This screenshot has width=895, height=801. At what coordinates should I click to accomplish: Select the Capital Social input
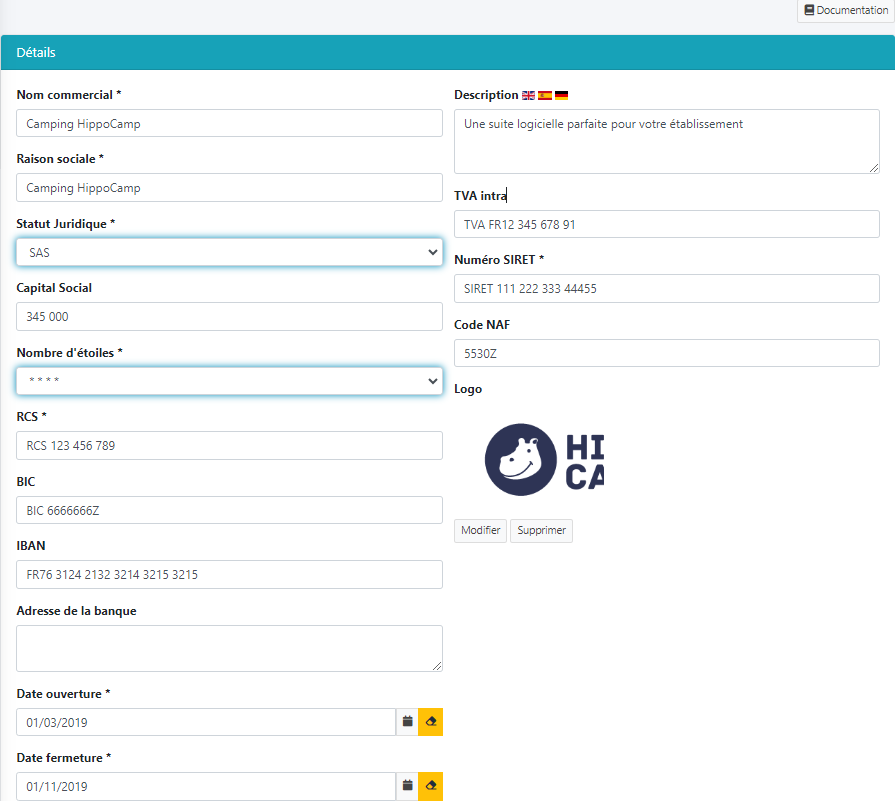point(229,317)
